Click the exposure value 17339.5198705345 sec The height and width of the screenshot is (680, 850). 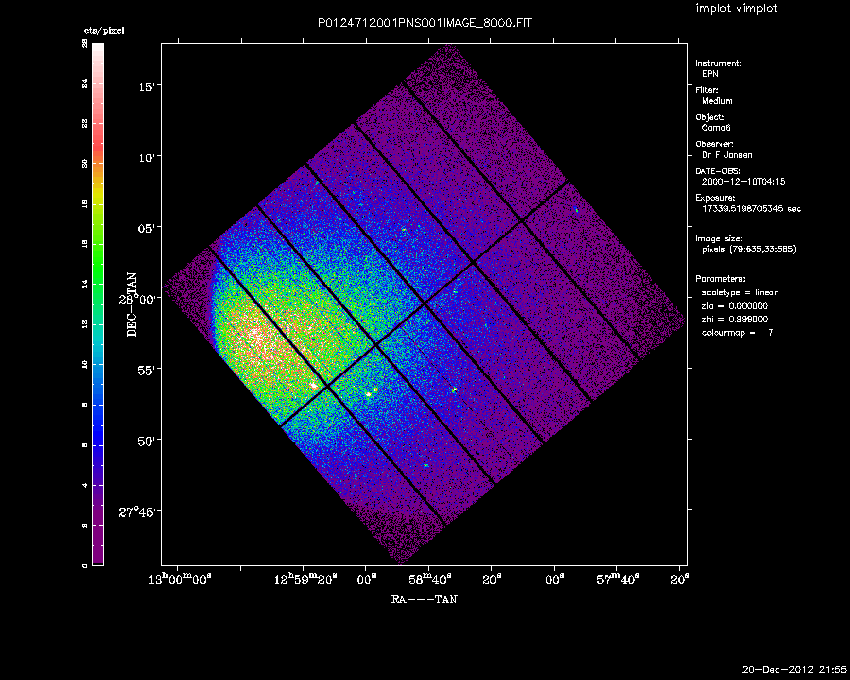(x=751, y=209)
